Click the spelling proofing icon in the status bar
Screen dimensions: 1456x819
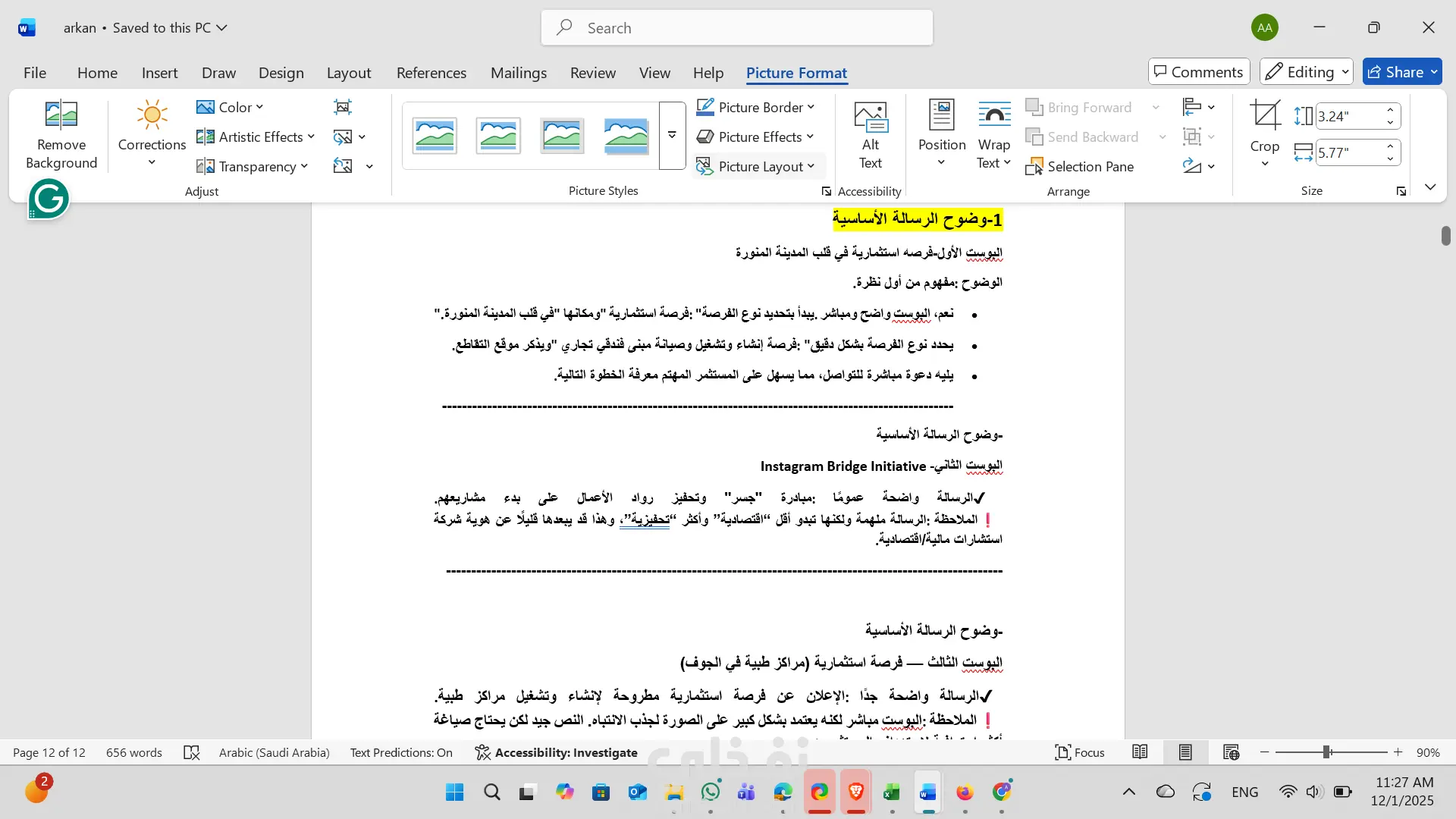(192, 752)
